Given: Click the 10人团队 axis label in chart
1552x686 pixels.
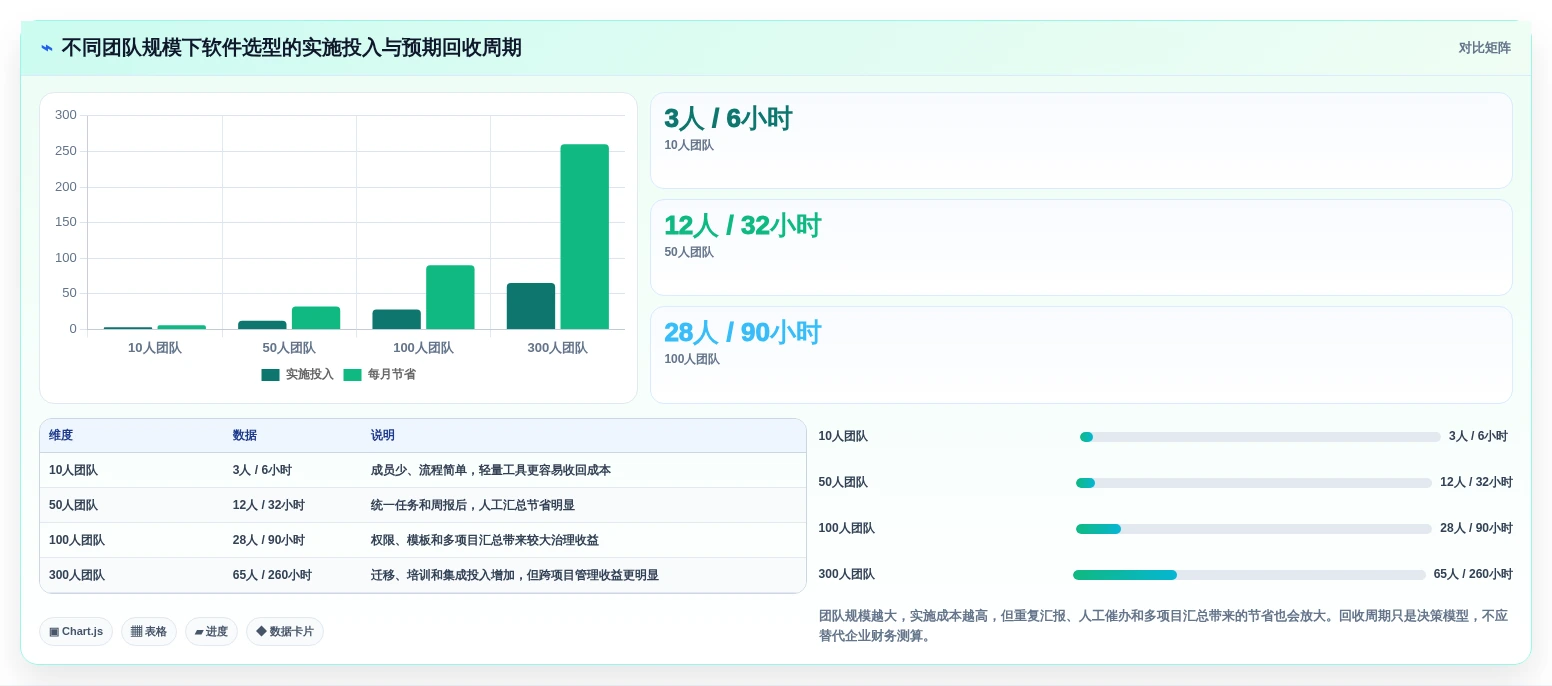Looking at the screenshot, I should pos(155,348).
